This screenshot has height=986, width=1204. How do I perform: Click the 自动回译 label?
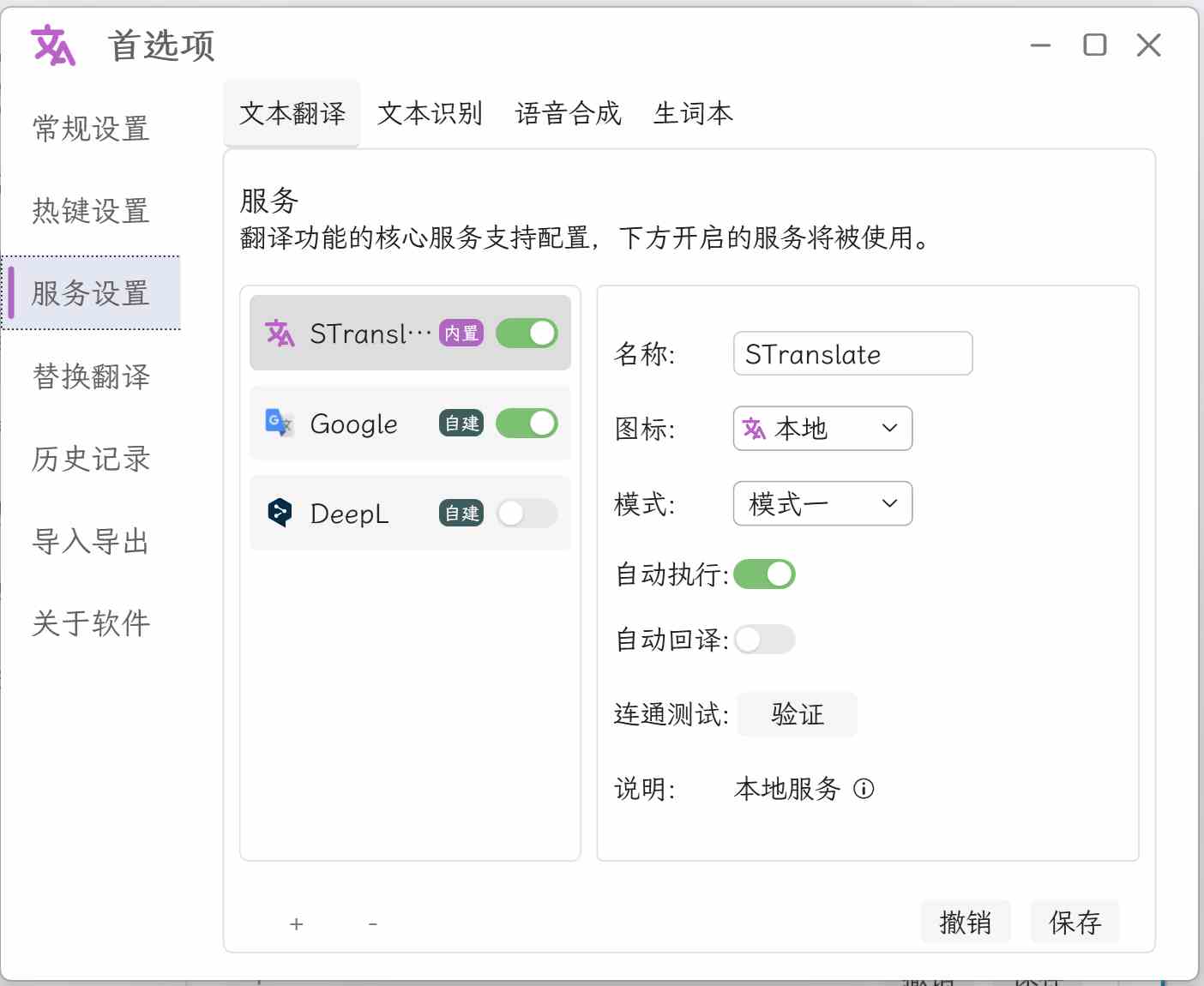671,640
